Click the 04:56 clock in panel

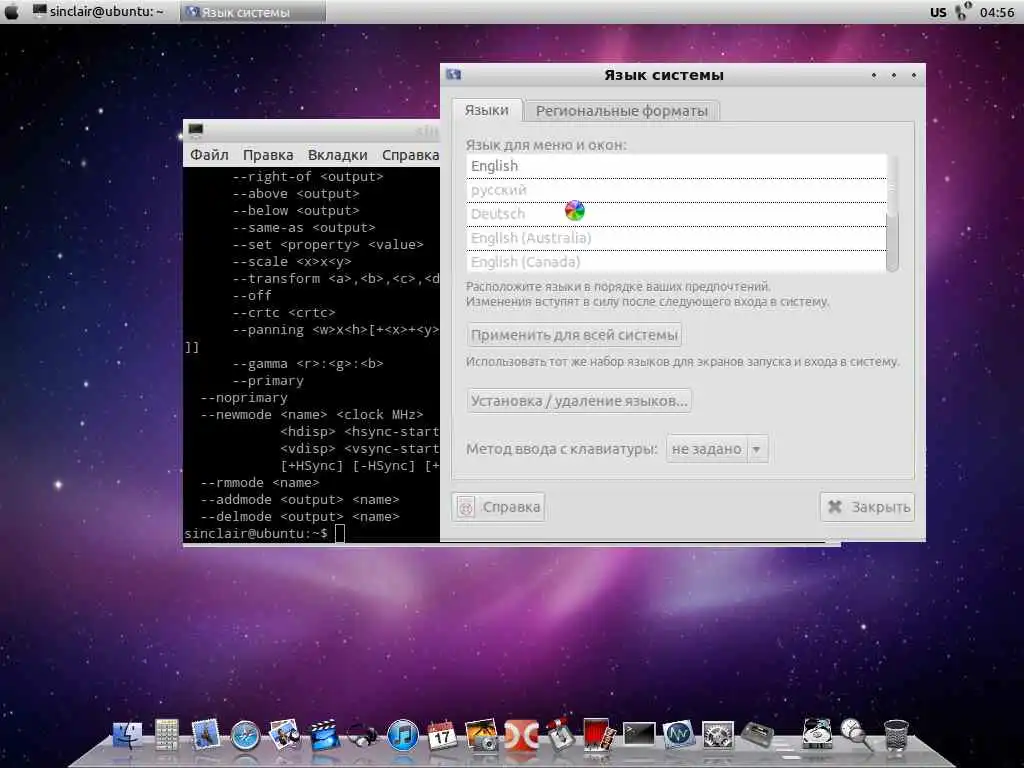coord(997,12)
